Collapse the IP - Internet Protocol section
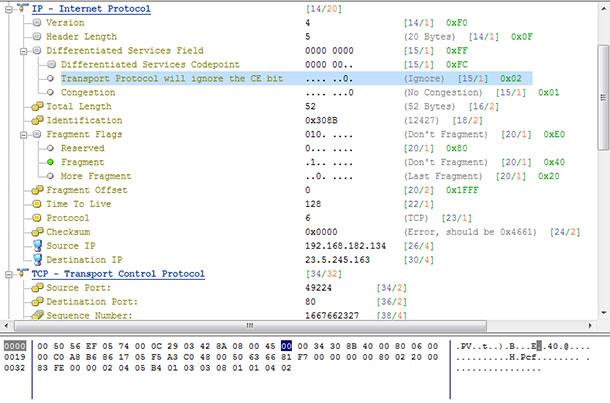This screenshot has width=610, height=403. click(9, 8)
